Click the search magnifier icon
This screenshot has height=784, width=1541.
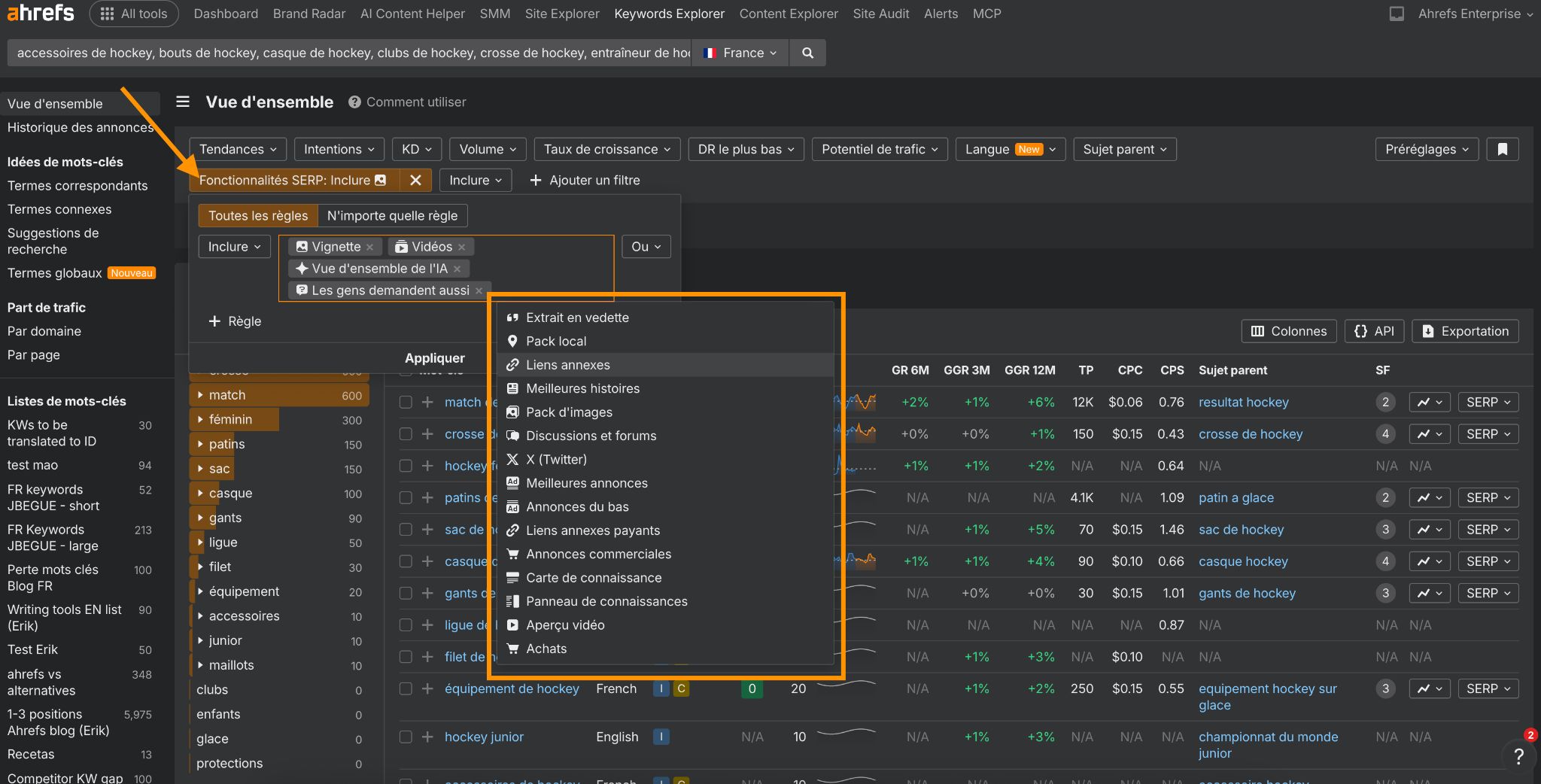[x=807, y=53]
